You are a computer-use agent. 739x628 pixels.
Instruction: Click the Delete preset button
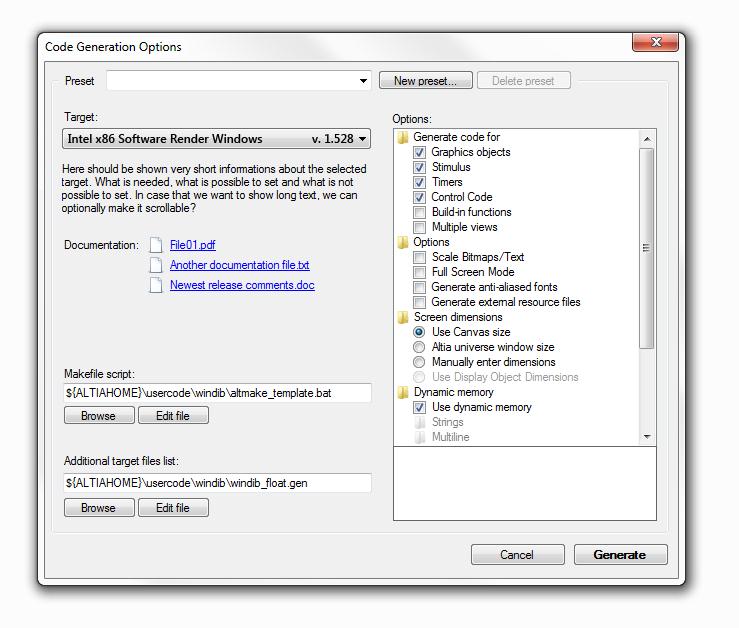pos(524,81)
